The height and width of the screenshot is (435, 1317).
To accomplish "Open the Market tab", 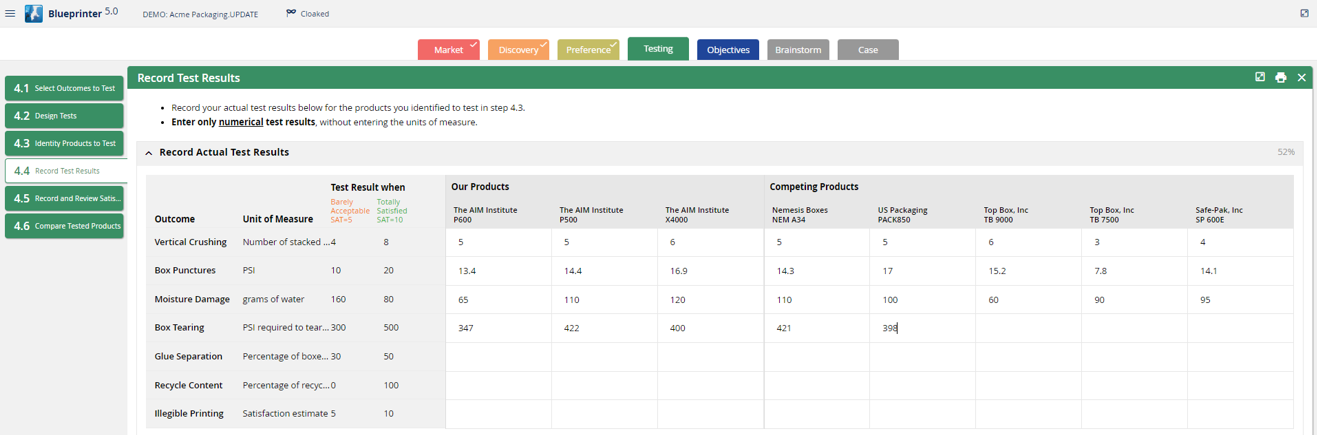I will click(449, 50).
